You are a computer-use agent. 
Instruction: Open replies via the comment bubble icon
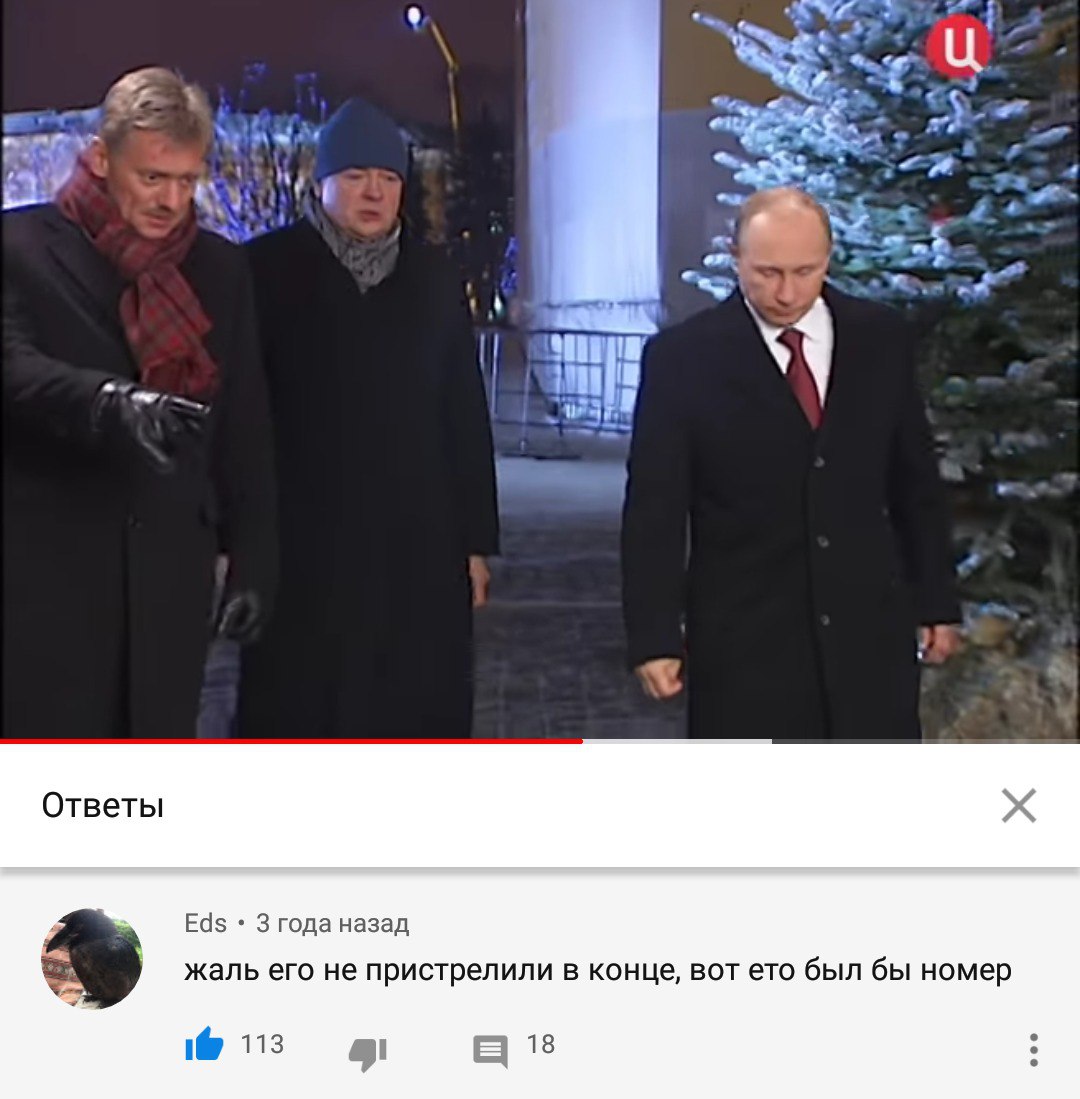click(490, 1051)
